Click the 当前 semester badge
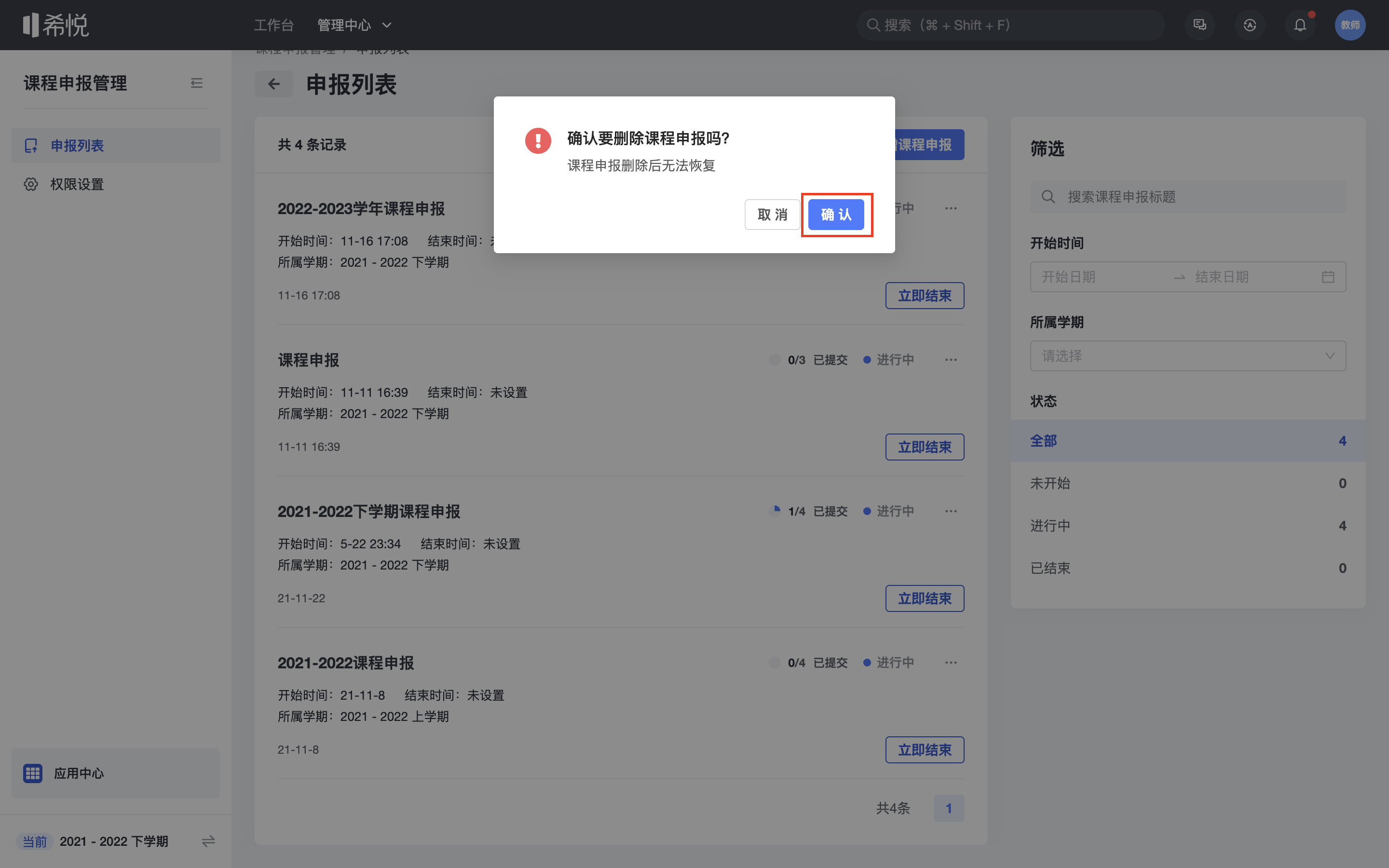1389x868 pixels. pyautogui.click(x=34, y=841)
